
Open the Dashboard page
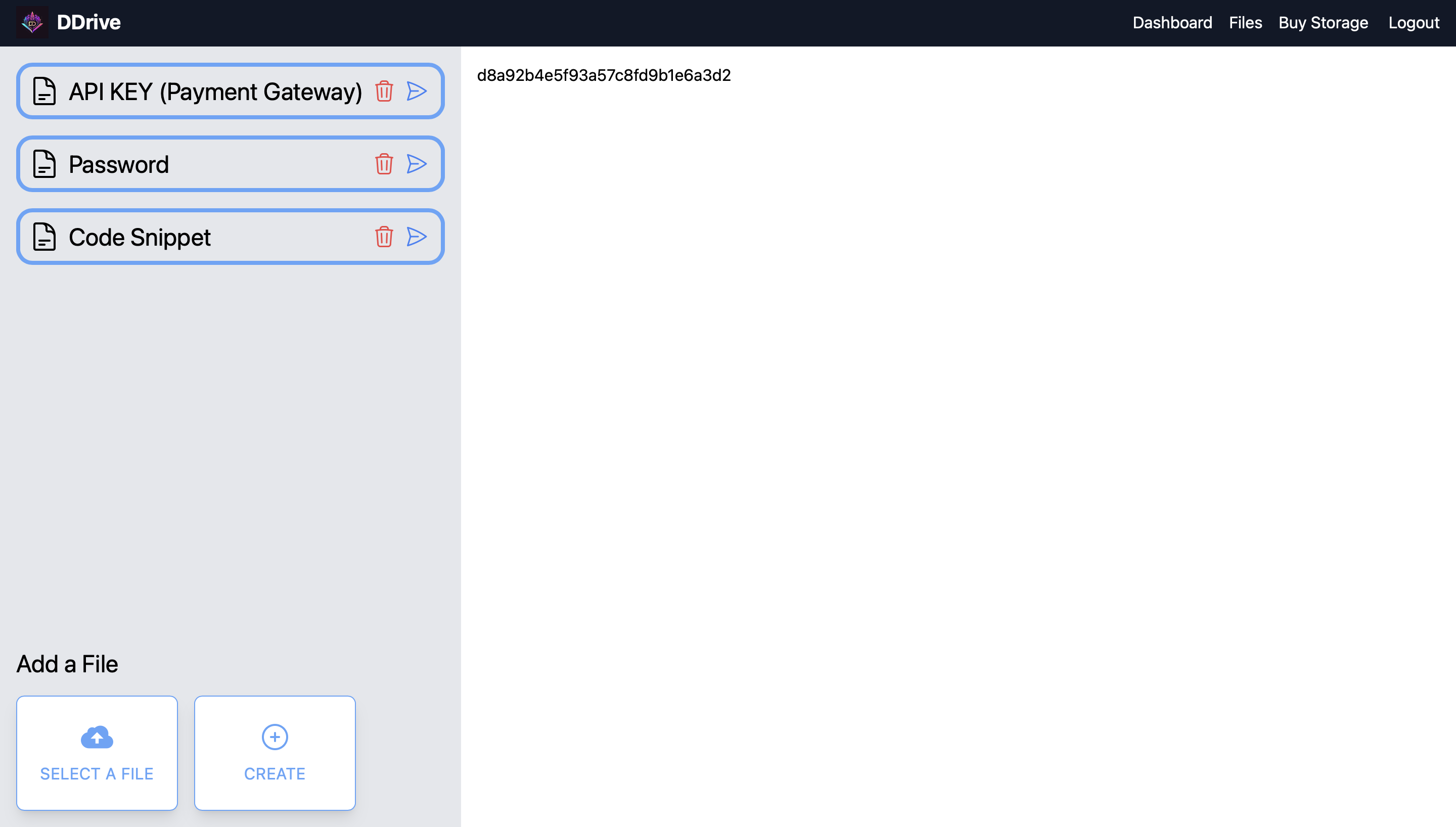(x=1172, y=23)
